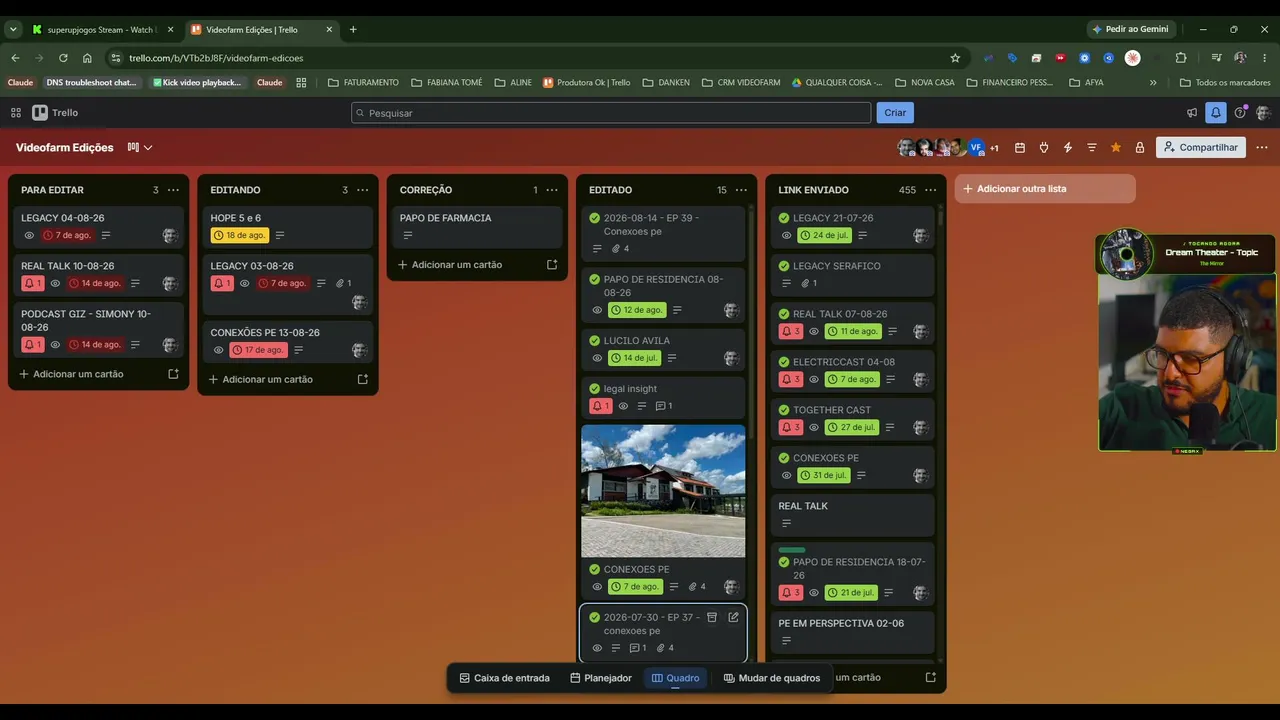The height and width of the screenshot is (720, 1280).
Task: Archive the 2026-07-30 EP 37 card
Action: pyautogui.click(x=712, y=617)
